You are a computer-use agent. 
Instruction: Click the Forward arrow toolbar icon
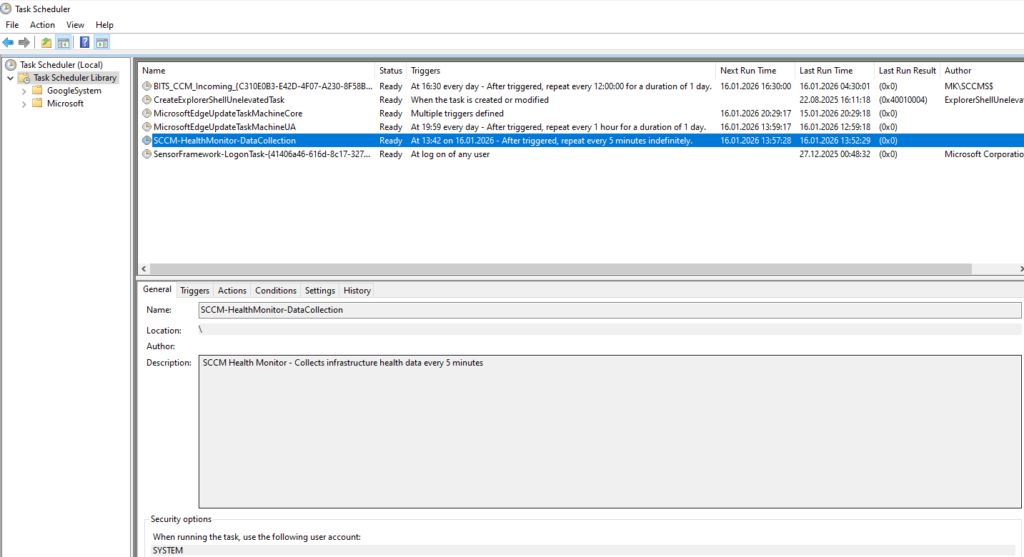pyautogui.click(x=24, y=42)
